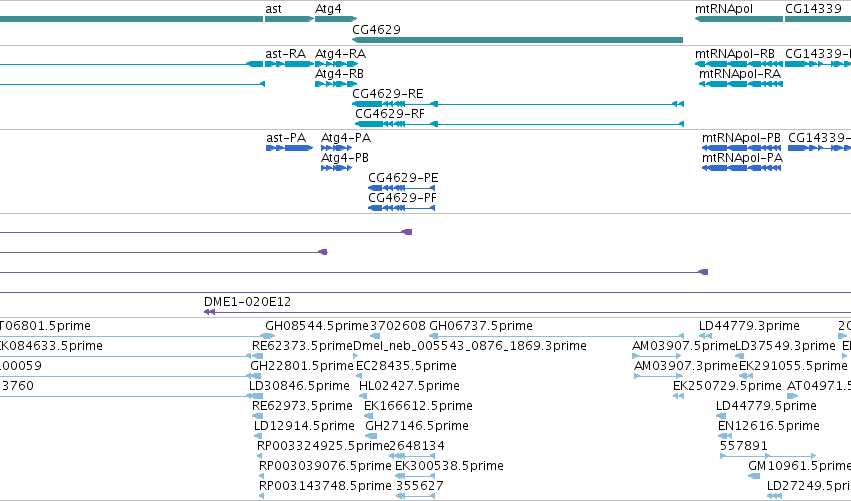Click EST LD30846.5prime
Screen dimensions: 851x501
(299, 386)
